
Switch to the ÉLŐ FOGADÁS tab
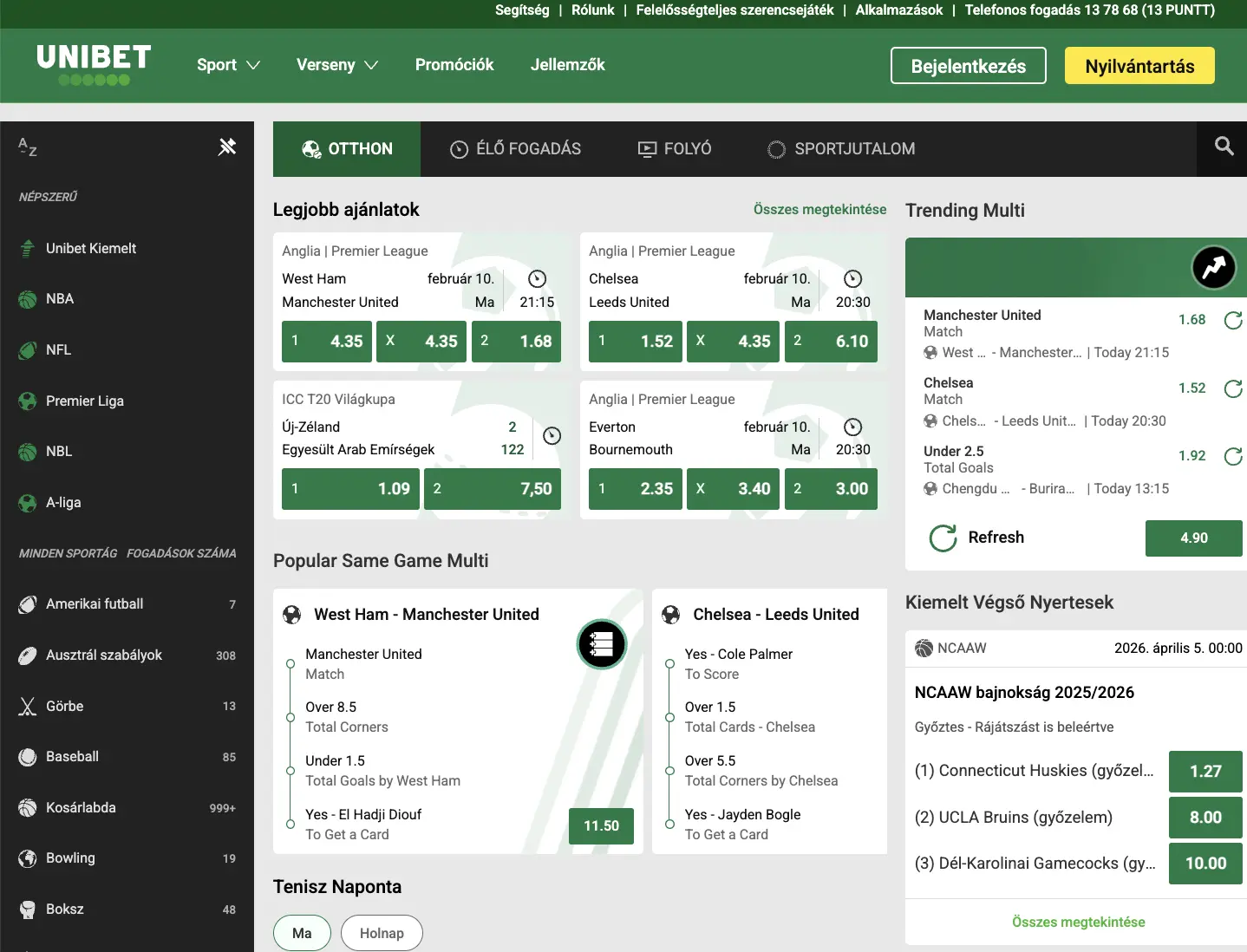[x=515, y=149]
